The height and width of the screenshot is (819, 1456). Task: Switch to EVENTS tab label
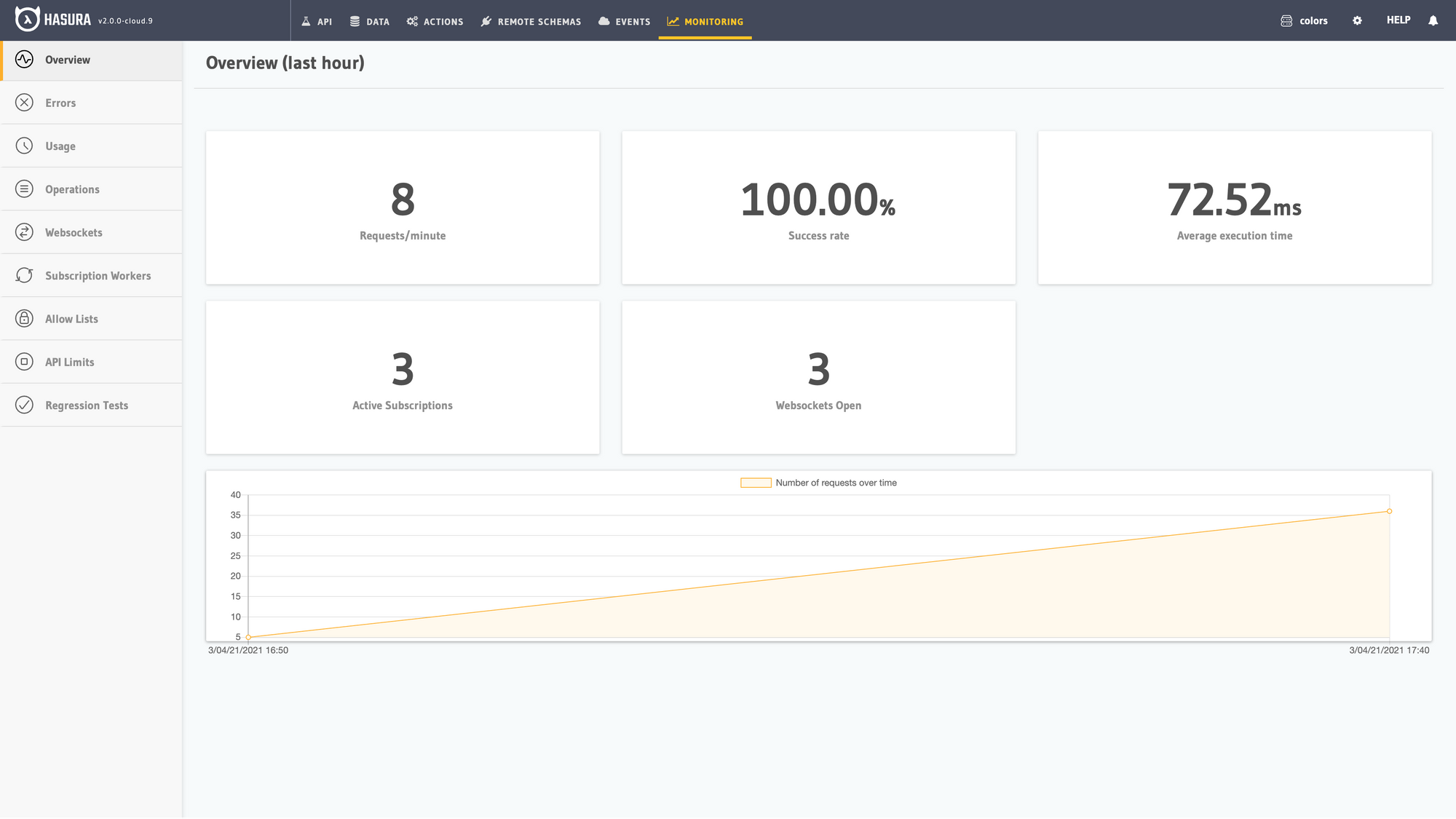pyautogui.click(x=633, y=22)
